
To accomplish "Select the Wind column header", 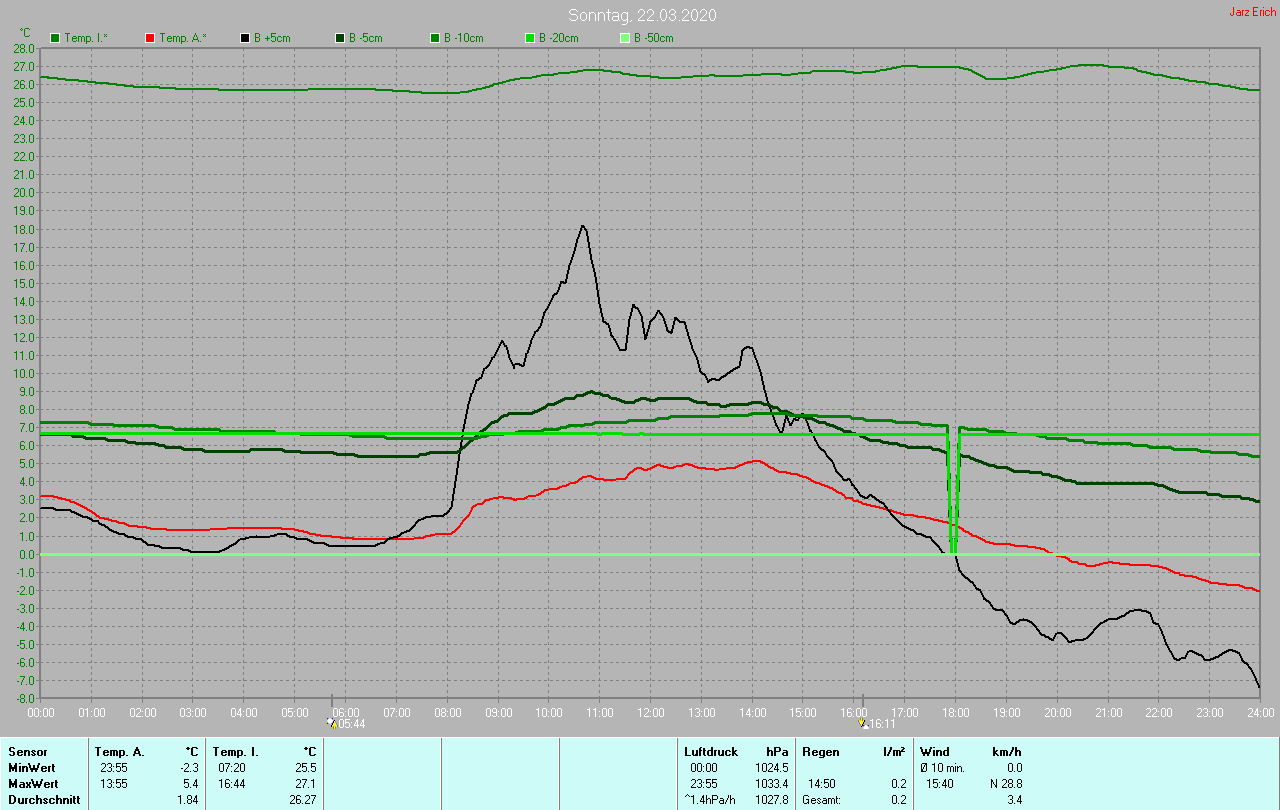I will (935, 751).
